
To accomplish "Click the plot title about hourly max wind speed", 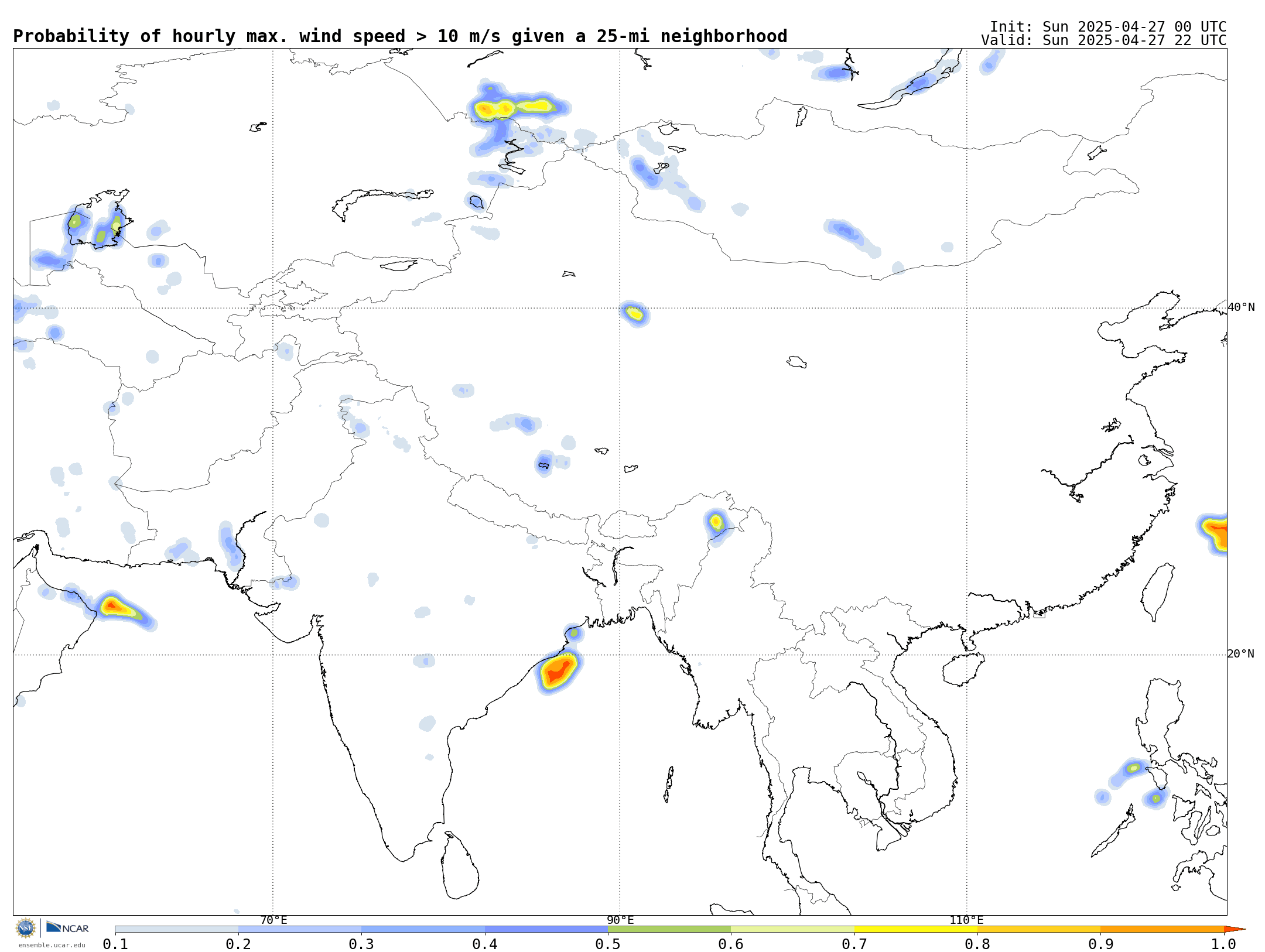I will coord(400,36).
